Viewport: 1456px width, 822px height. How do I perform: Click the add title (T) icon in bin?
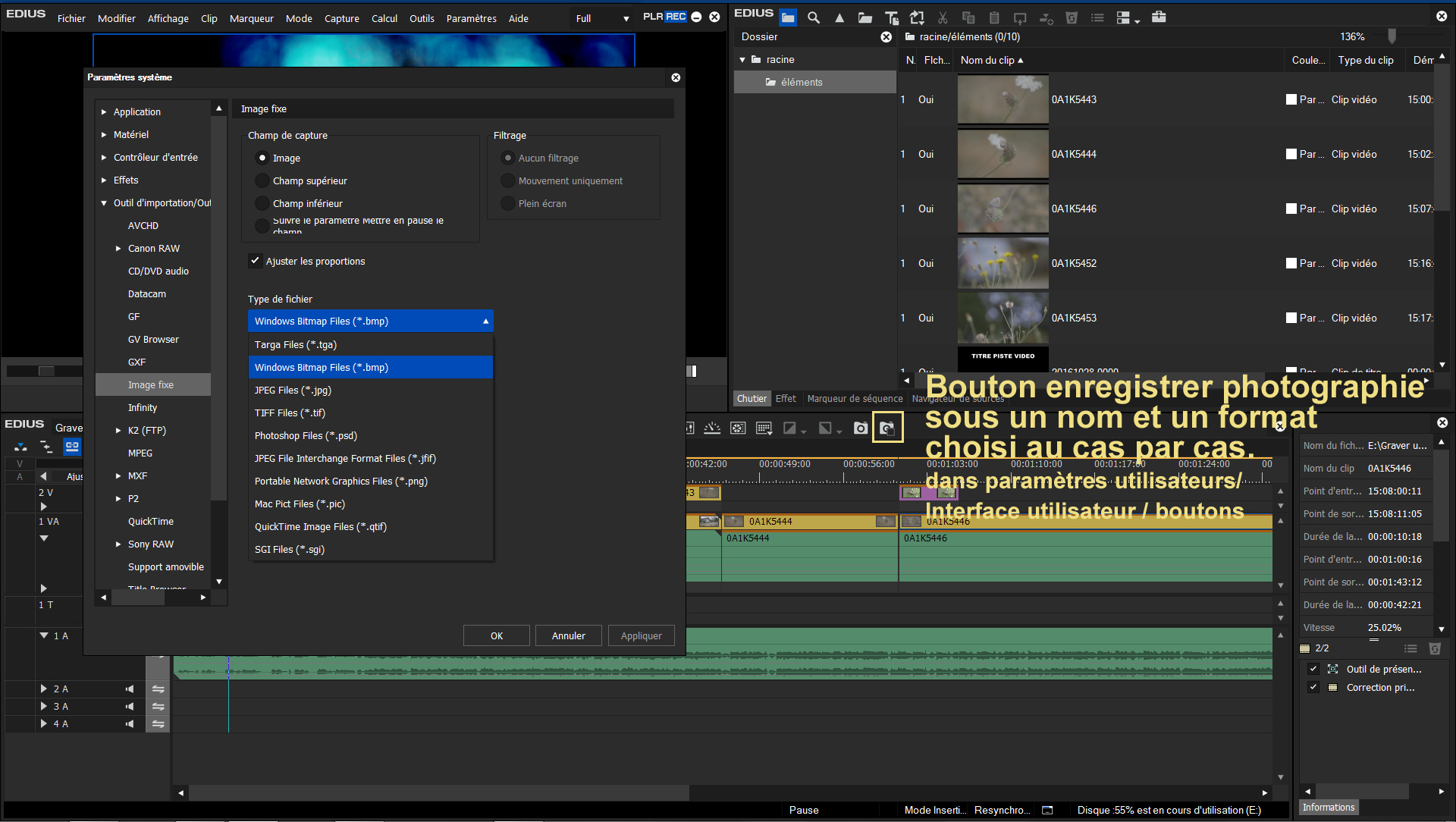point(891,17)
